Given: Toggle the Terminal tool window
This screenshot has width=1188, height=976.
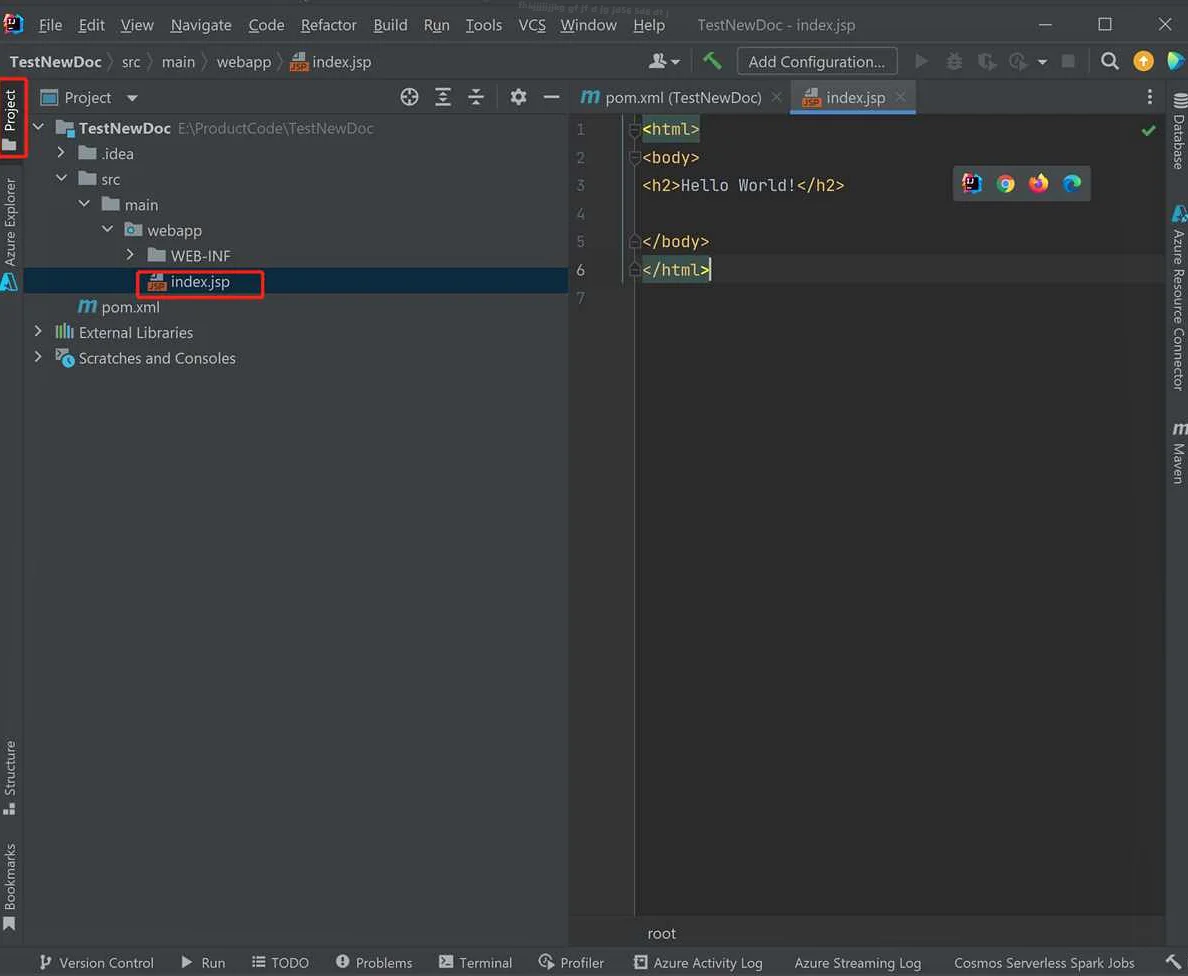Looking at the screenshot, I should coord(475,962).
